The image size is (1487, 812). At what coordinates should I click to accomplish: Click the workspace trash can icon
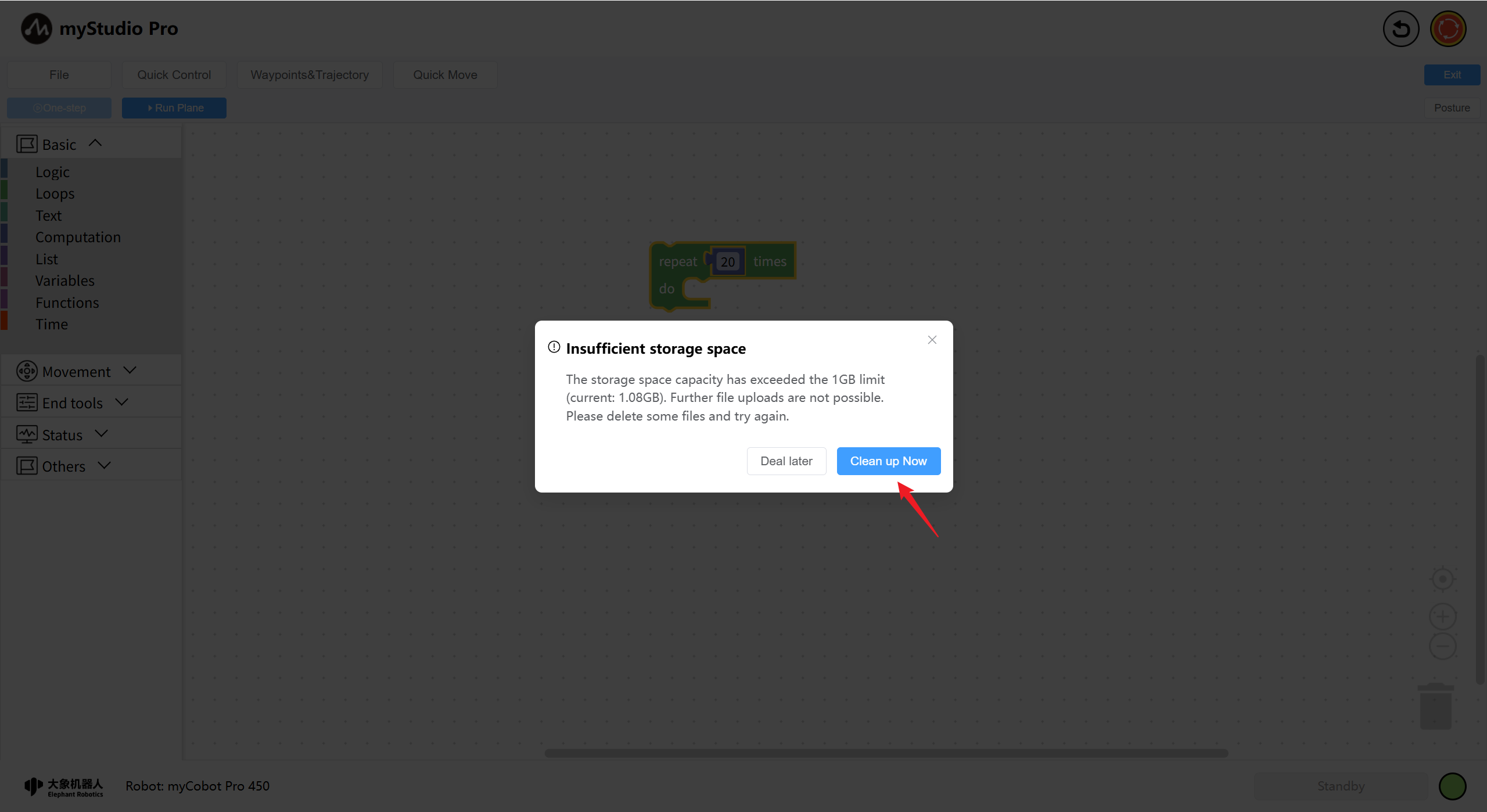click(x=1436, y=706)
